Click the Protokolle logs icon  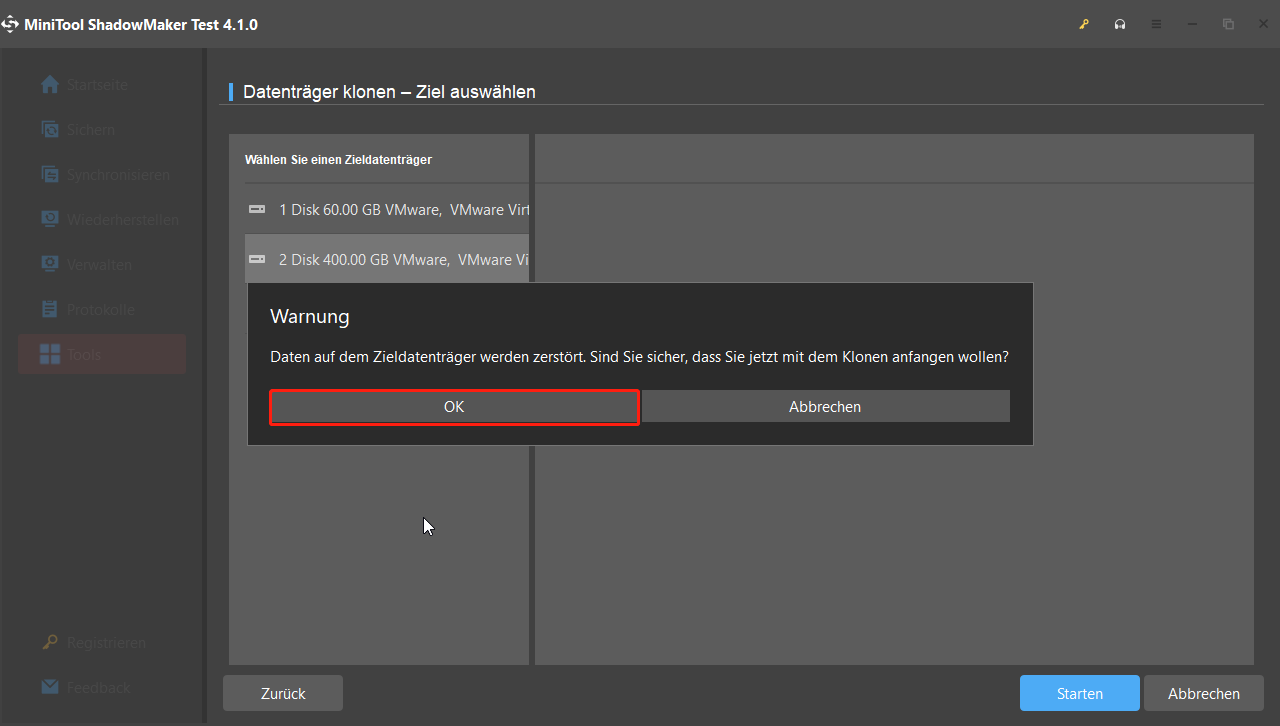tap(49, 310)
